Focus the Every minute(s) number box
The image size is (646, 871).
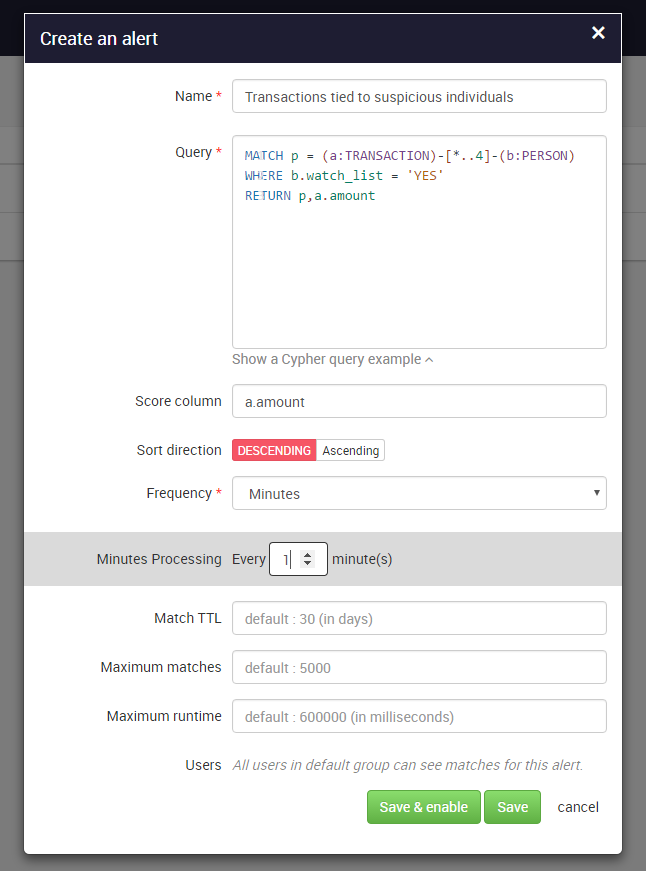tap(298, 559)
